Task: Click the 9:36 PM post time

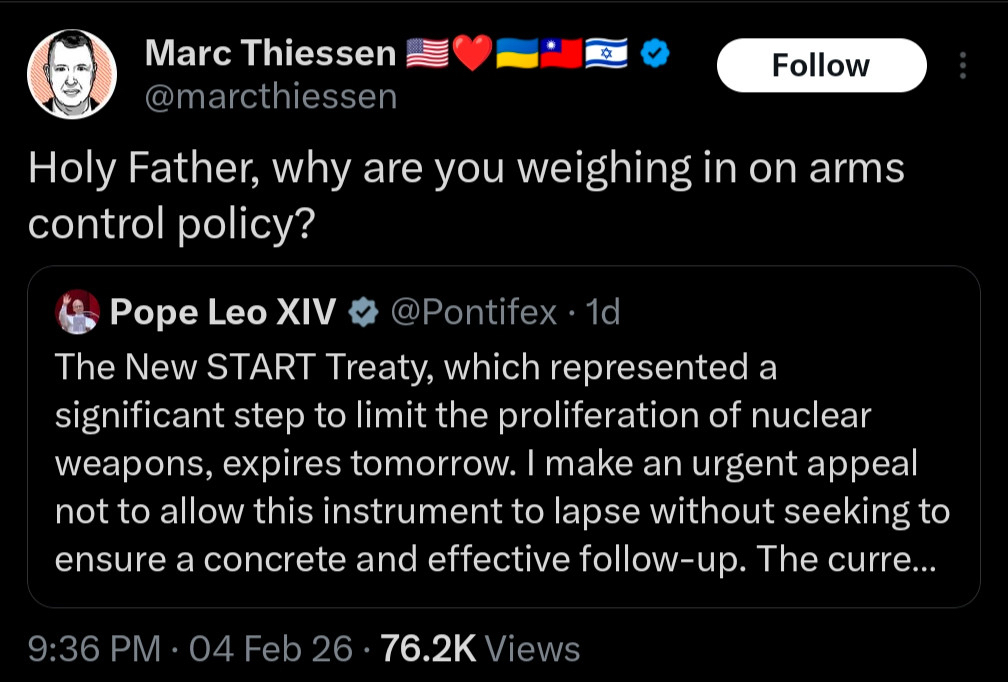Action: (x=94, y=649)
